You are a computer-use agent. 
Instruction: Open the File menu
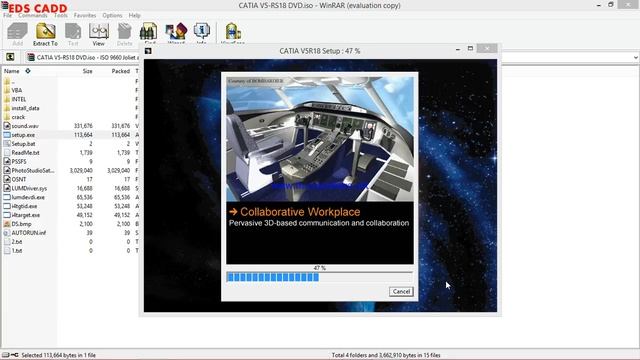tap(8, 16)
